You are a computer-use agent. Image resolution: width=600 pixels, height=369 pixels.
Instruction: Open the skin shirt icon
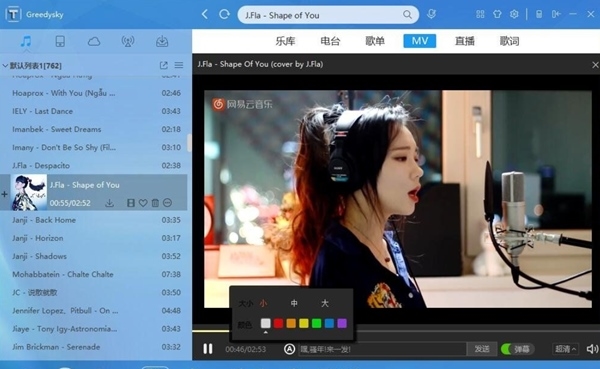tap(497, 15)
